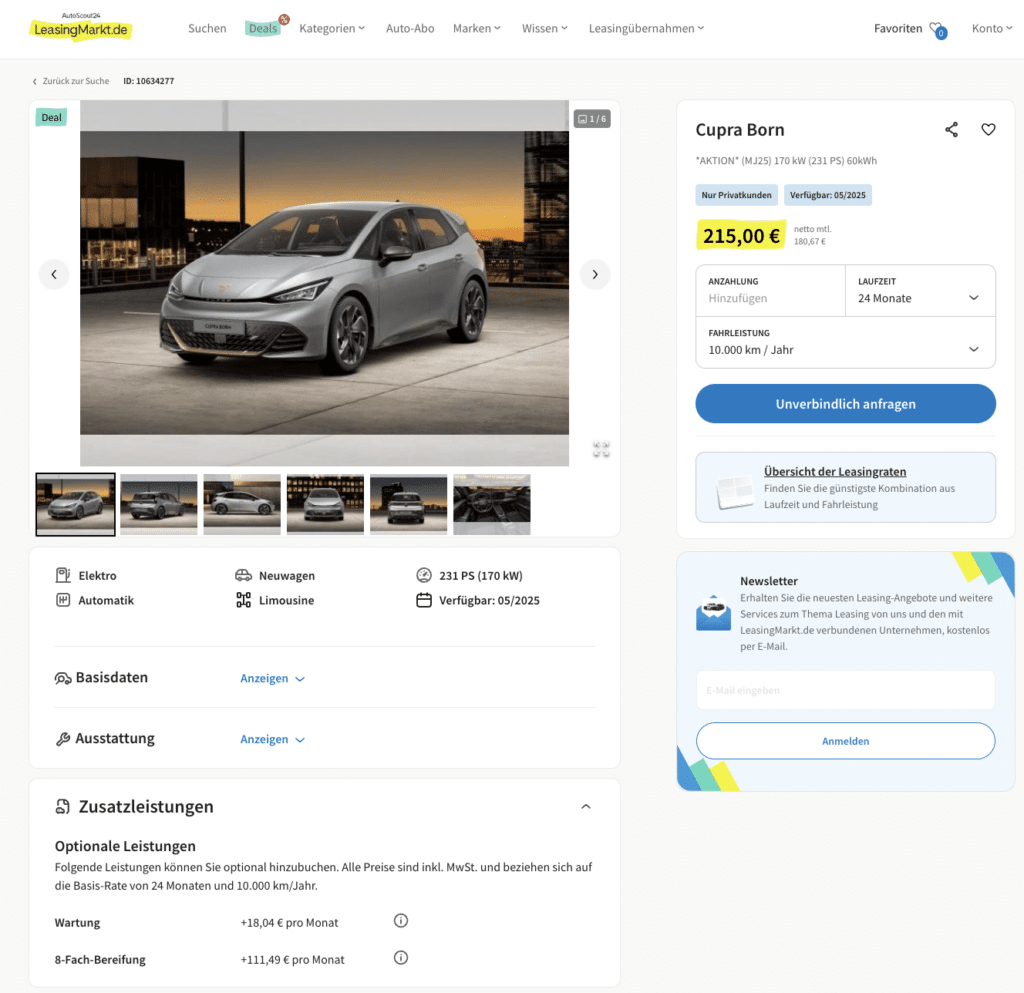Collapse the Zusatzleistungen section
The width and height of the screenshot is (1024, 993).
point(586,806)
